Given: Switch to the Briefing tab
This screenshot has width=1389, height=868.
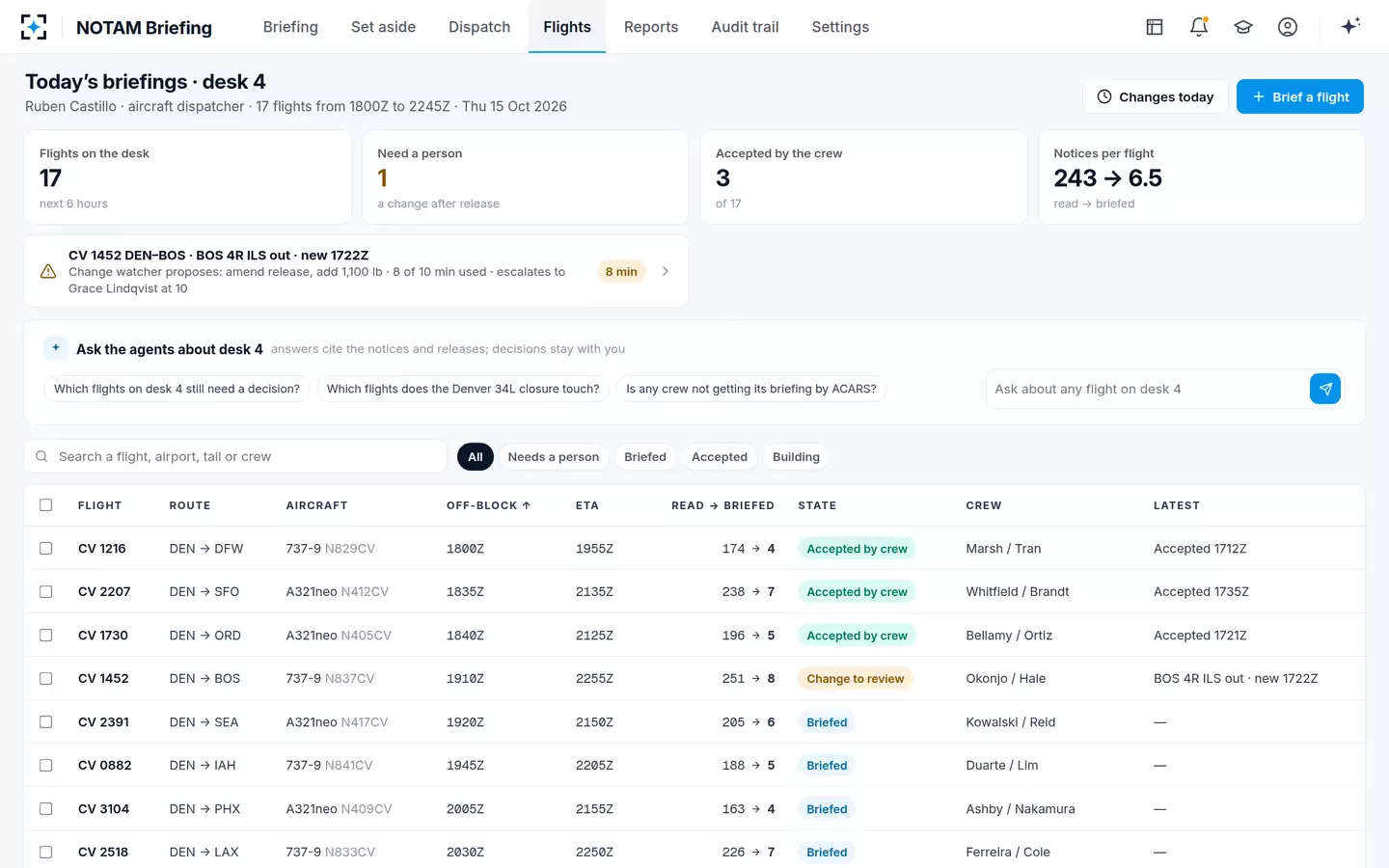Looking at the screenshot, I should click(x=290, y=27).
